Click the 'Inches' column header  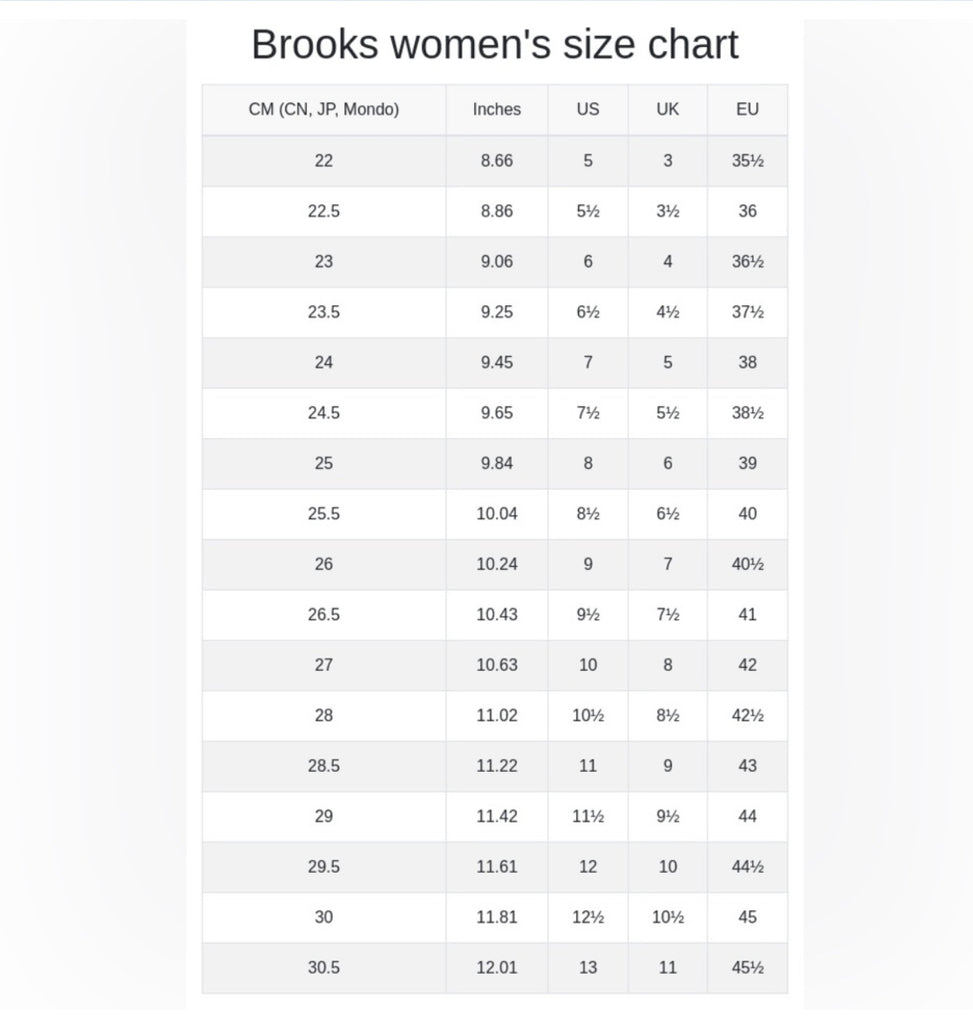click(x=497, y=110)
